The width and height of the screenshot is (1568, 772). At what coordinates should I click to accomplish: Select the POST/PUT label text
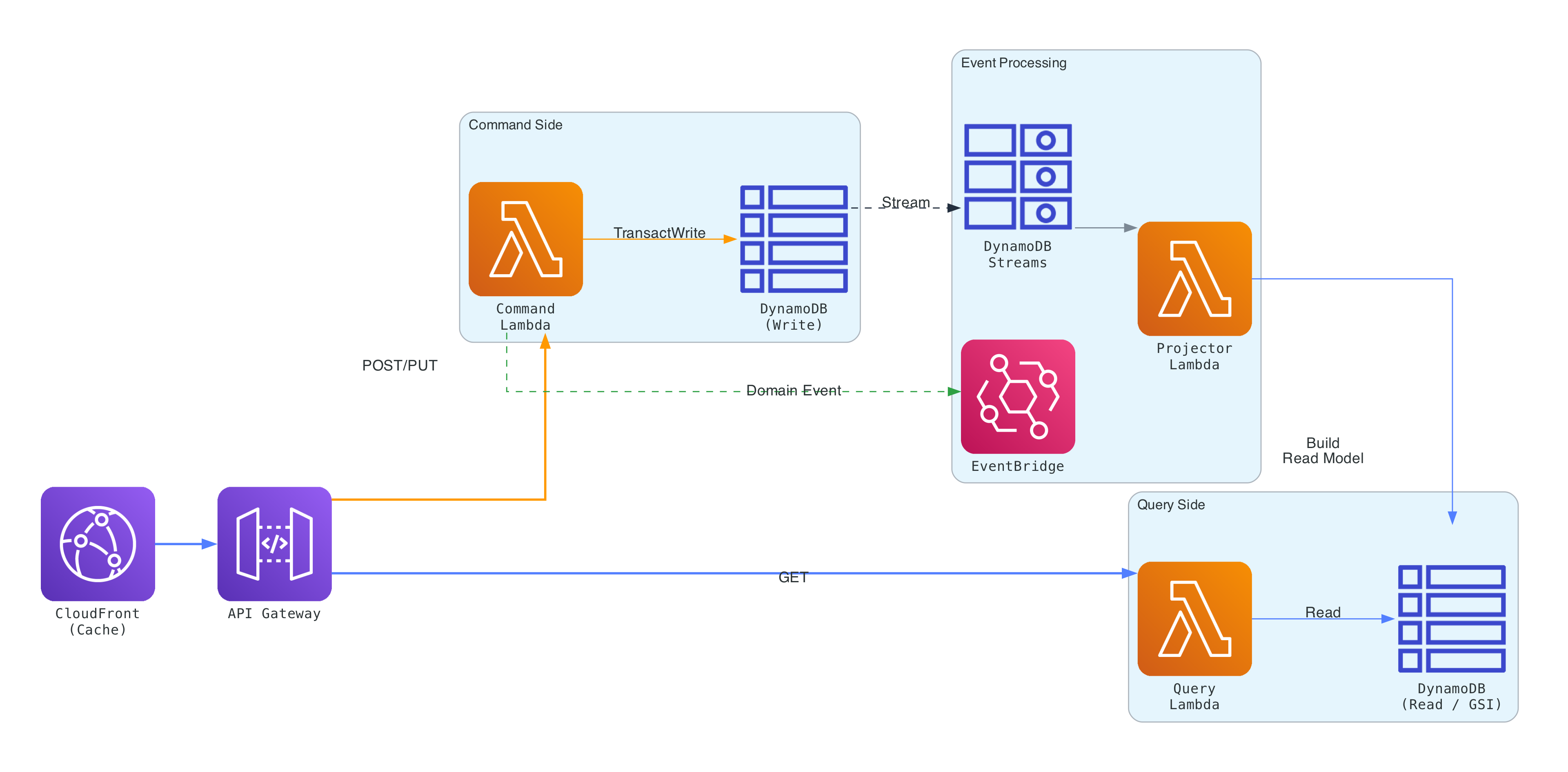[400, 365]
